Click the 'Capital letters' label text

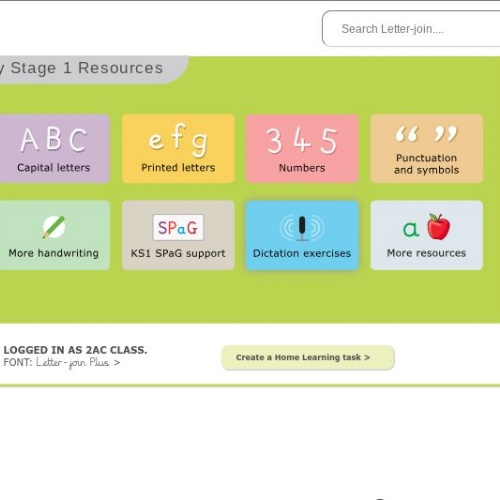pyautogui.click(x=54, y=168)
